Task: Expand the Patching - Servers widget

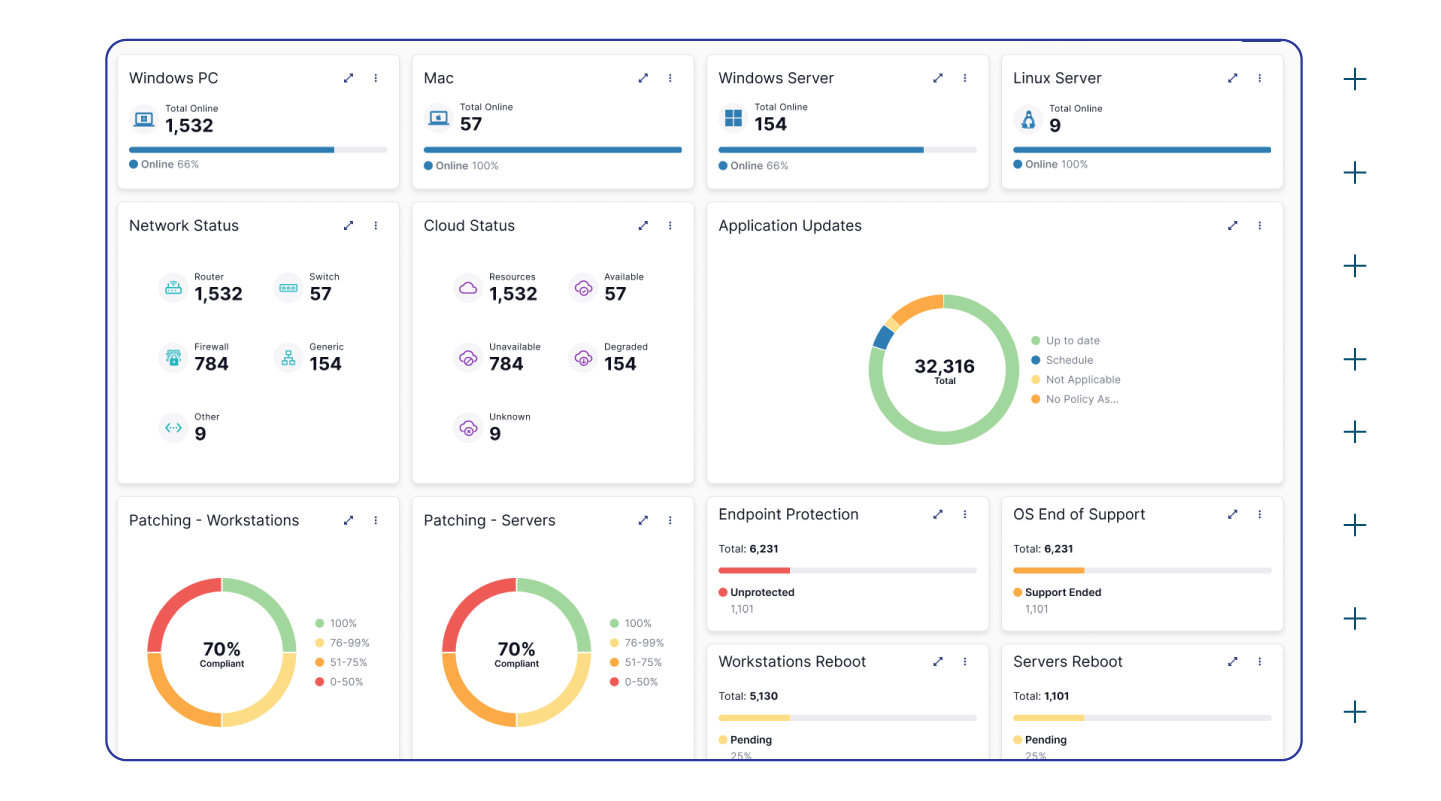Action: (643, 520)
